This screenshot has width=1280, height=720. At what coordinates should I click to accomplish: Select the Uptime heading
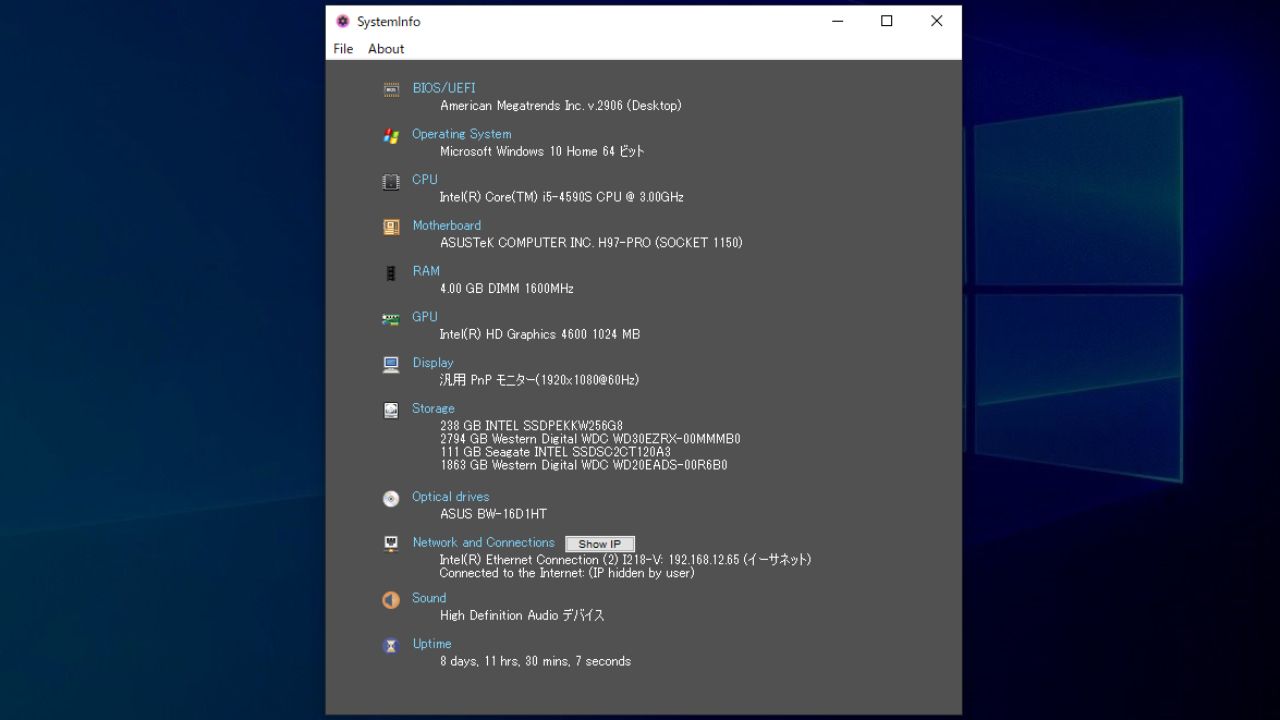(x=432, y=644)
